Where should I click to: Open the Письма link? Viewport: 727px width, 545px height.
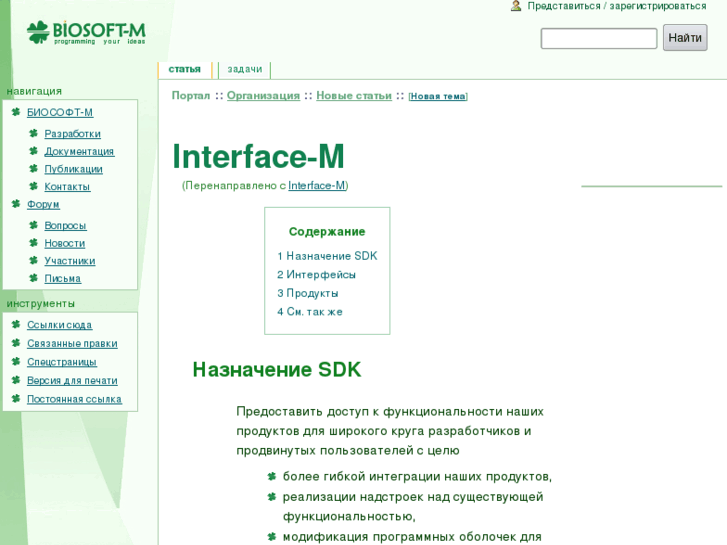63,278
